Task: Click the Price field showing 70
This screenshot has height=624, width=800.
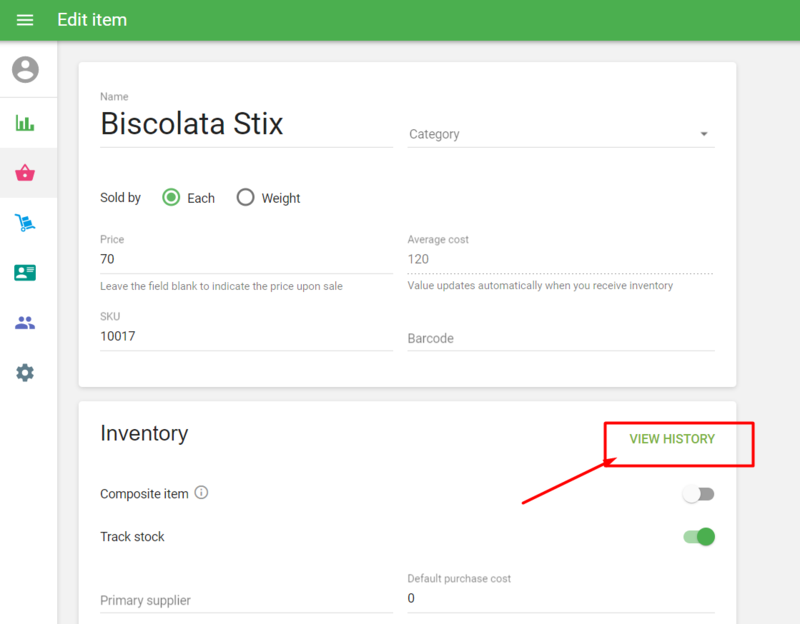Action: point(245,259)
